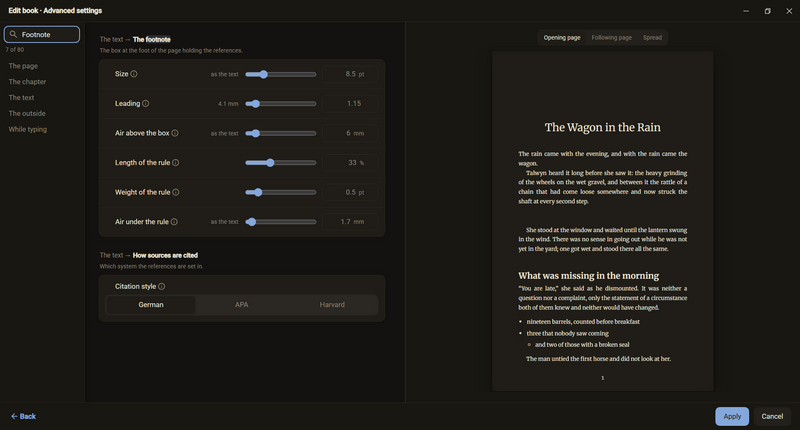This screenshot has height=430, width=800.
Task: Show info for Weight of the rule
Action: [x=176, y=192]
